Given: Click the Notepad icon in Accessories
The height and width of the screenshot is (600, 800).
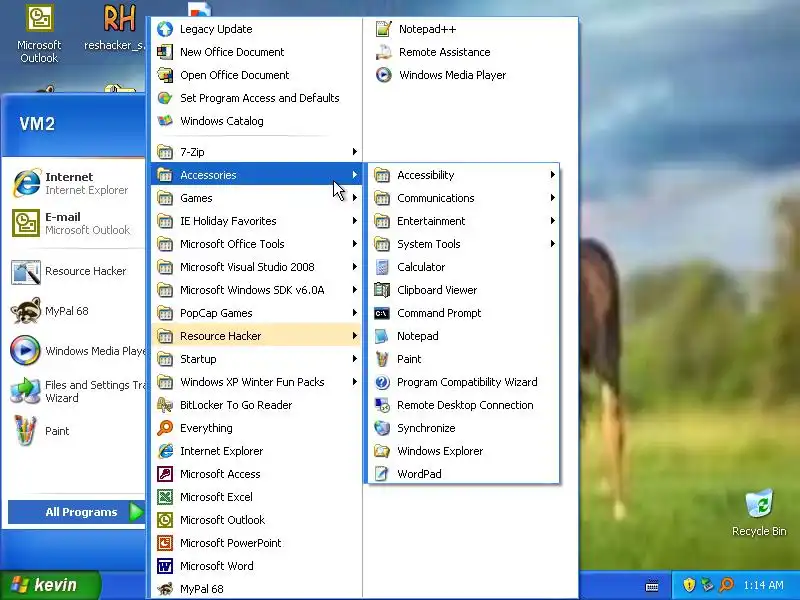Looking at the screenshot, I should pyautogui.click(x=382, y=336).
